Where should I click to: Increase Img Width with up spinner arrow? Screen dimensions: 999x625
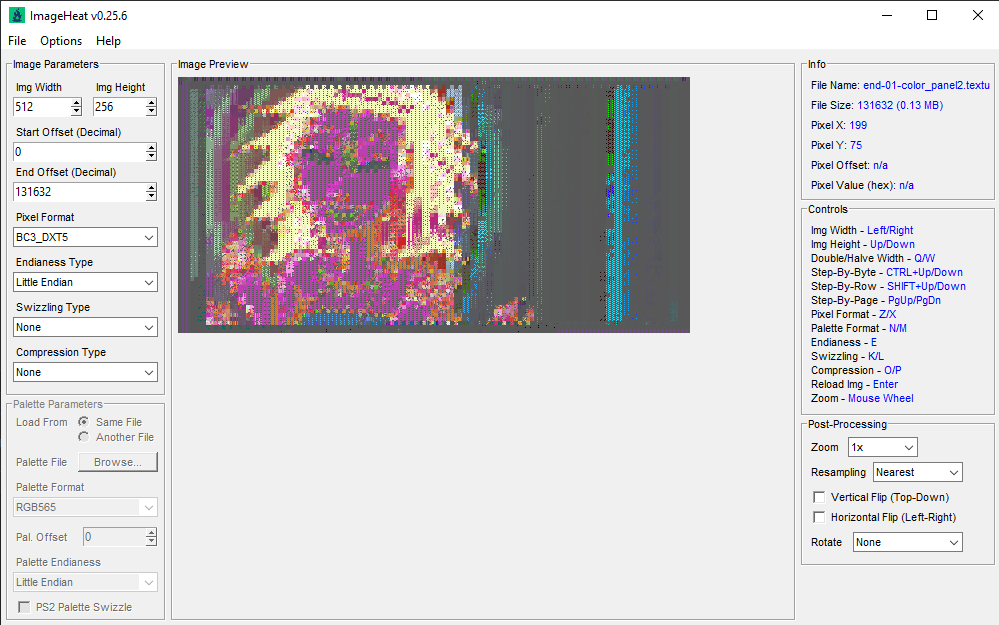76,103
